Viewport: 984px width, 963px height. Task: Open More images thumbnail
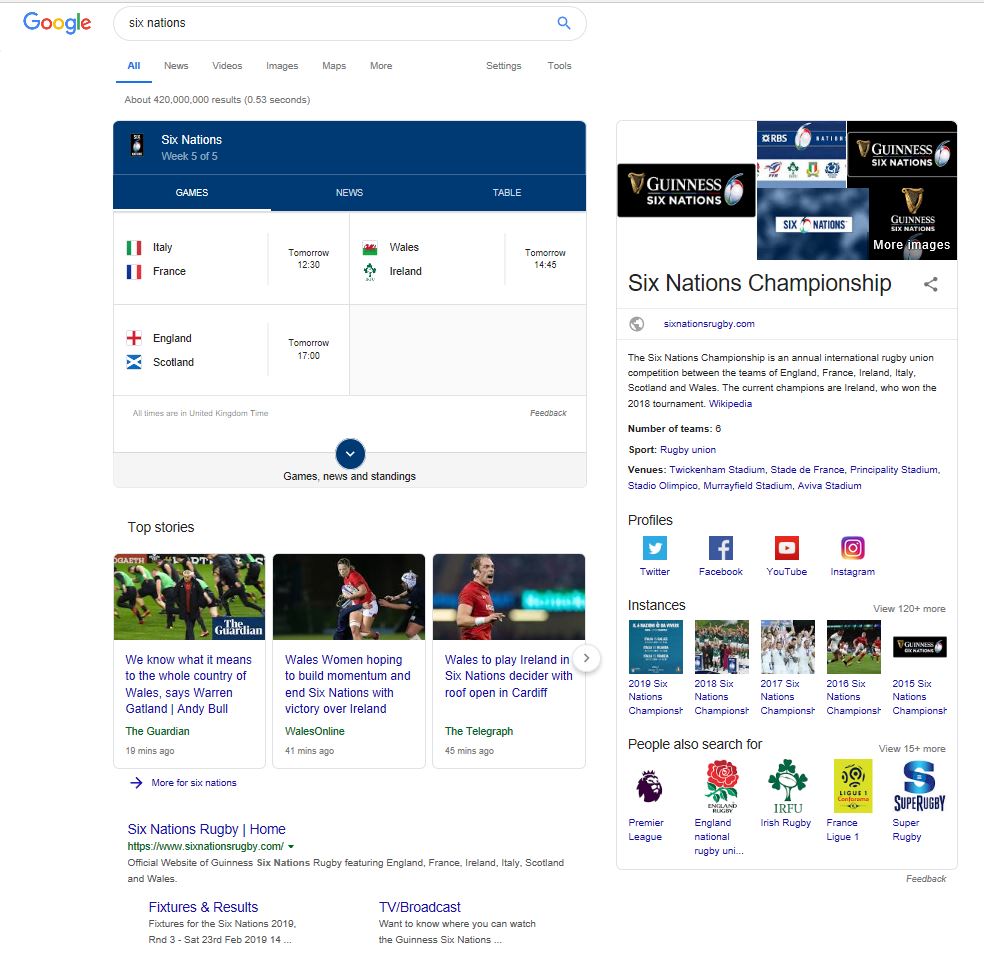click(912, 224)
